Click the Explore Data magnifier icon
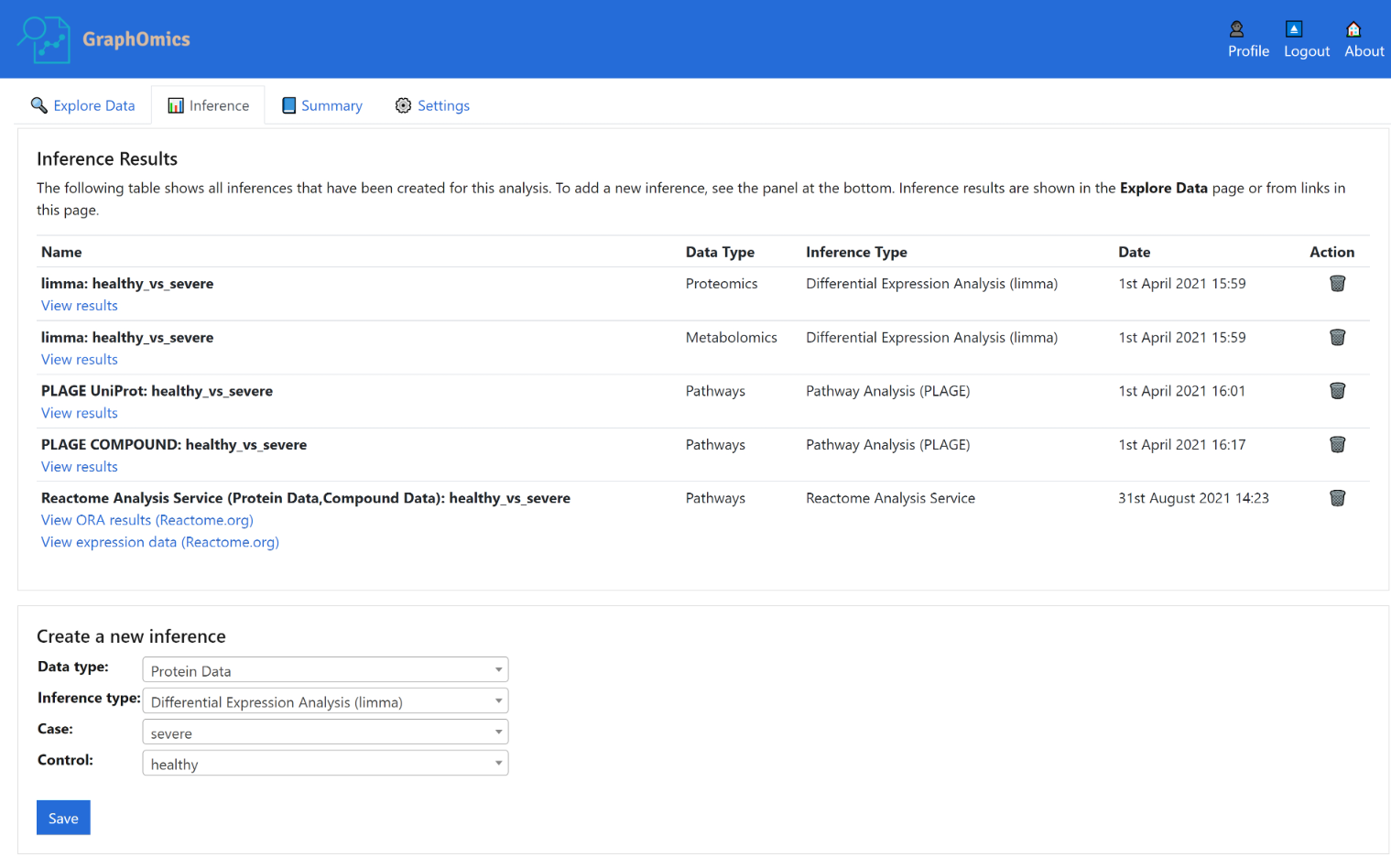 coord(38,105)
